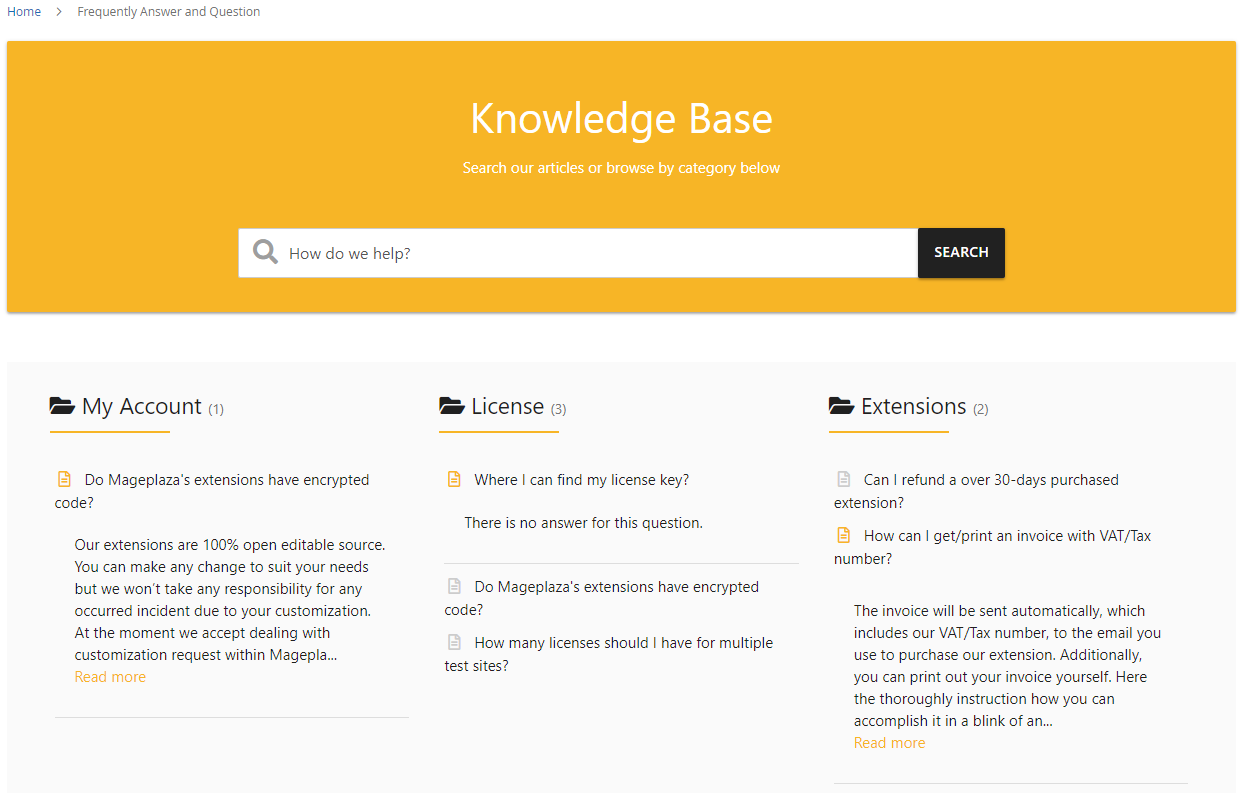Click the Extensions folder icon
1248x793 pixels.
(x=842, y=406)
